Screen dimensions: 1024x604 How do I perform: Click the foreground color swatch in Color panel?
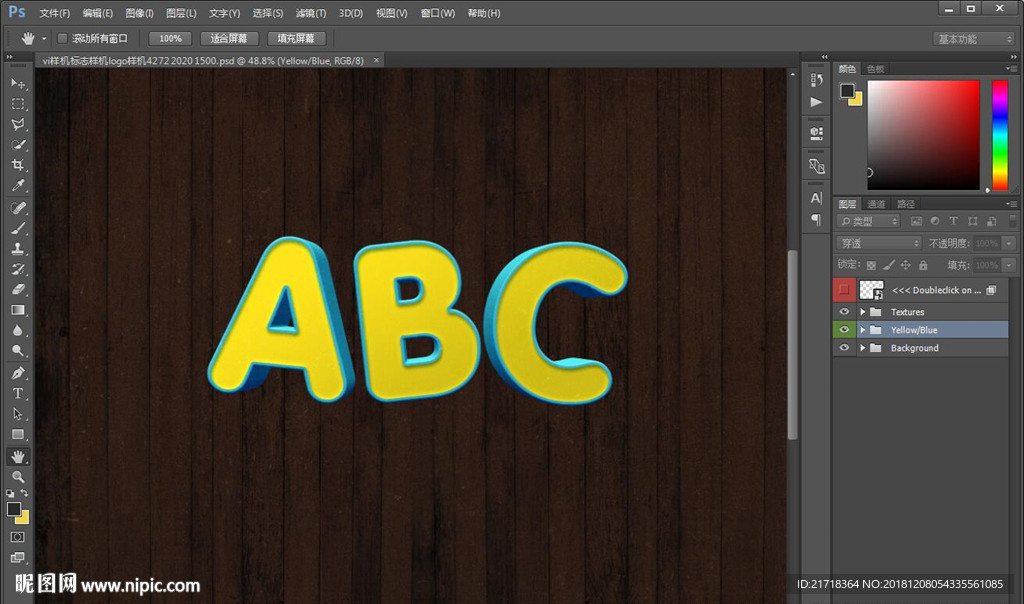pyautogui.click(x=847, y=90)
